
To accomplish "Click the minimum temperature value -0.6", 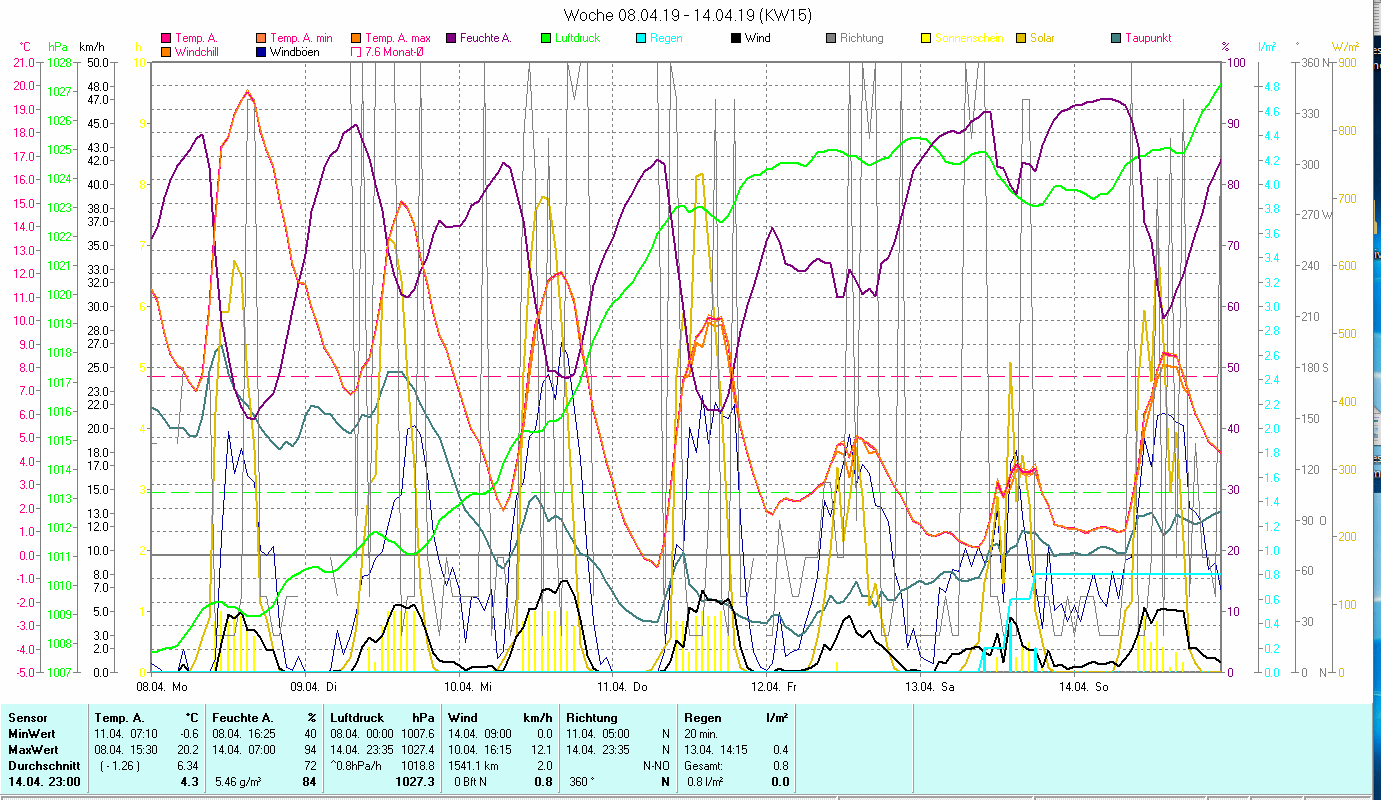I will tap(190, 734).
